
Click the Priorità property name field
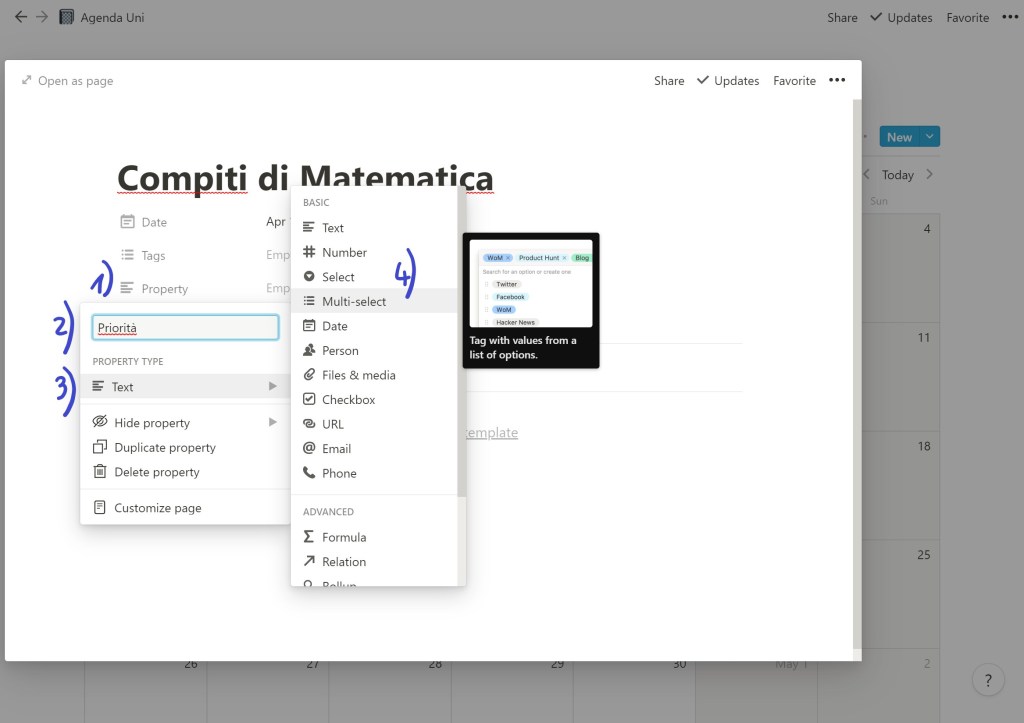[185, 327]
